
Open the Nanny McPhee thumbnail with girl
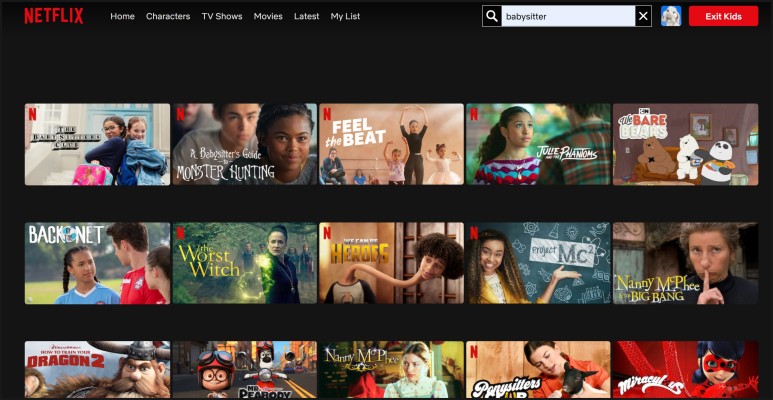(x=391, y=369)
